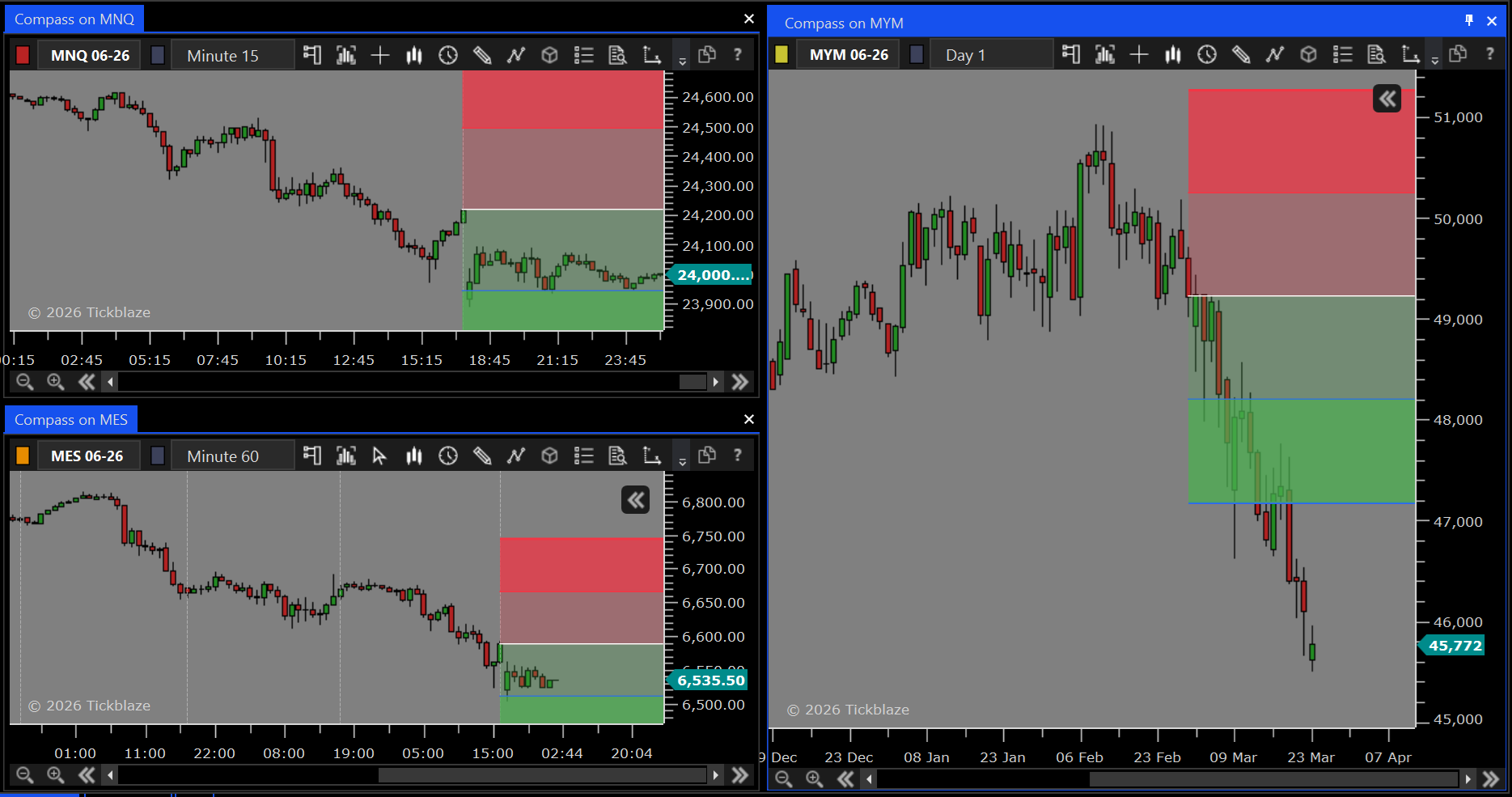
Task: Toggle pin on Compass on MYM panel
Action: point(1469,20)
